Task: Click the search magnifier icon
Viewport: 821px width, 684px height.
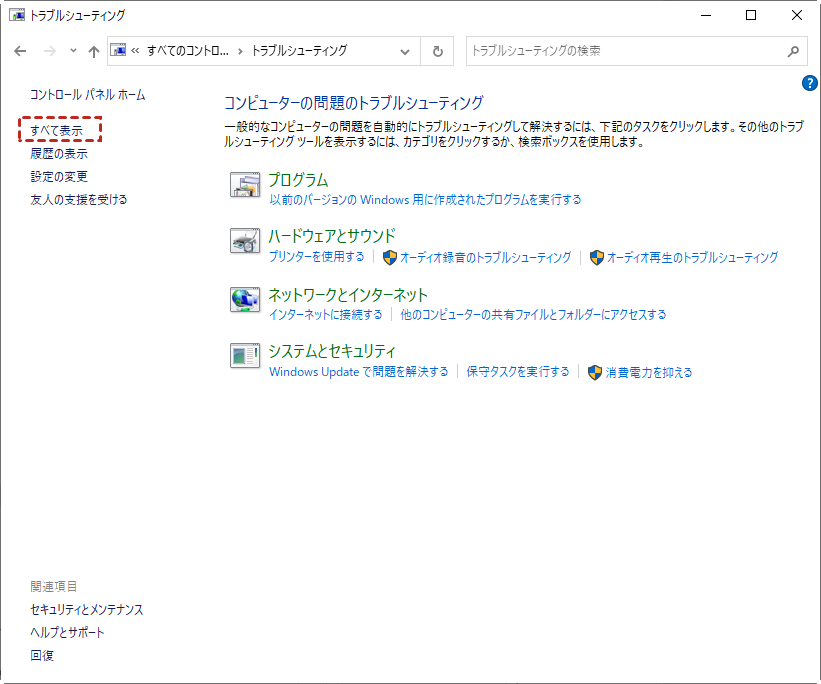Action: click(x=794, y=51)
